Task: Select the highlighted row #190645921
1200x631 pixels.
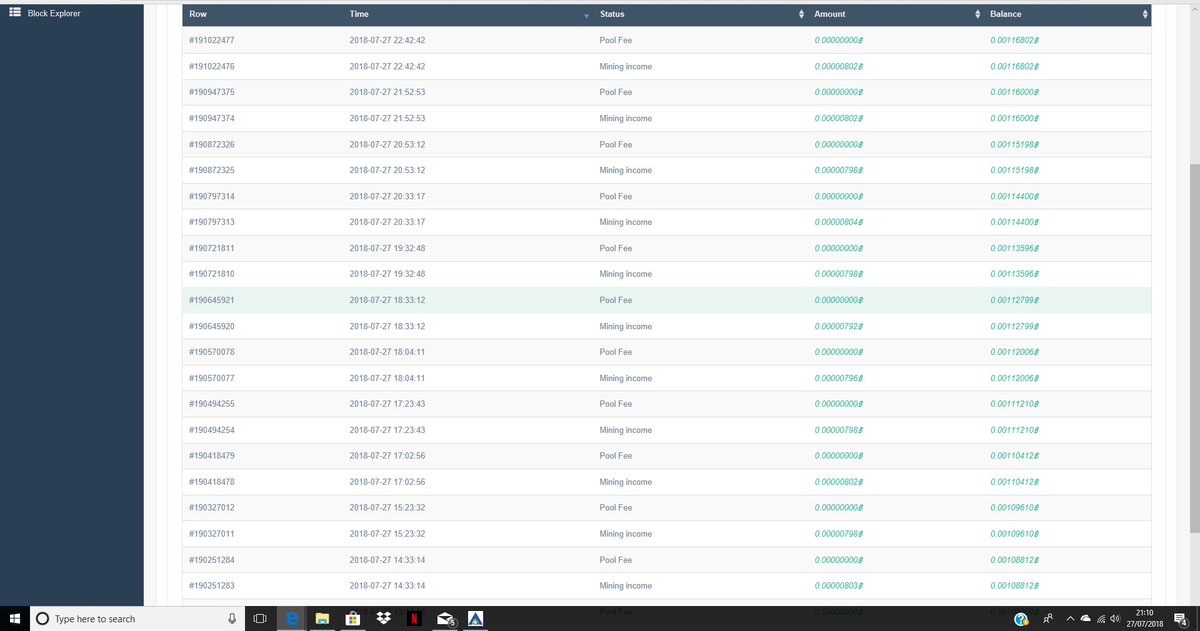Action: 666,300
